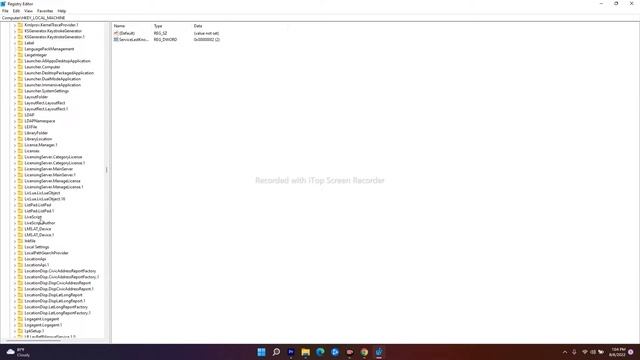
Task: Click the LayoutRect.LayoutRect folder icon
Action: tap(20, 103)
